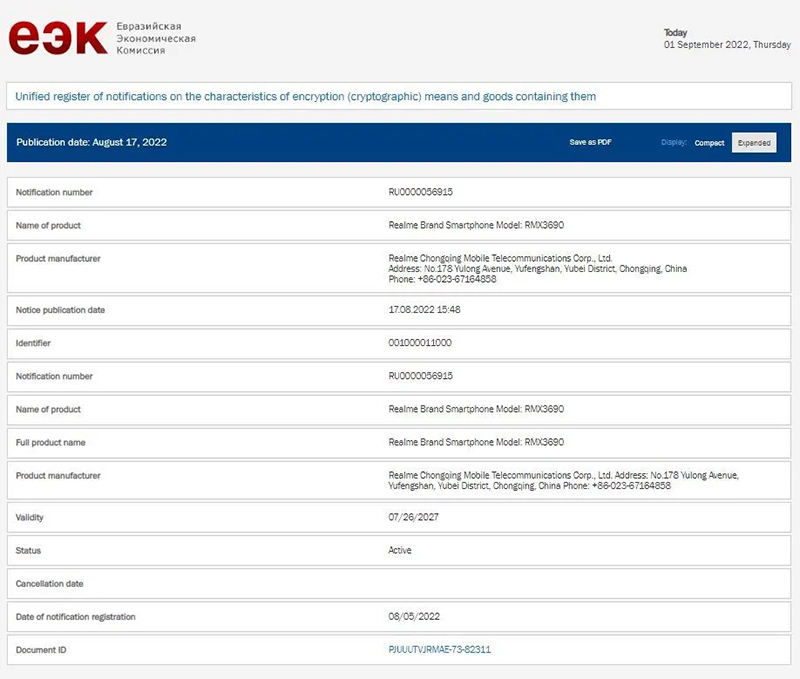Click Save as PDF
This screenshot has width=800, height=679.
[590, 142]
